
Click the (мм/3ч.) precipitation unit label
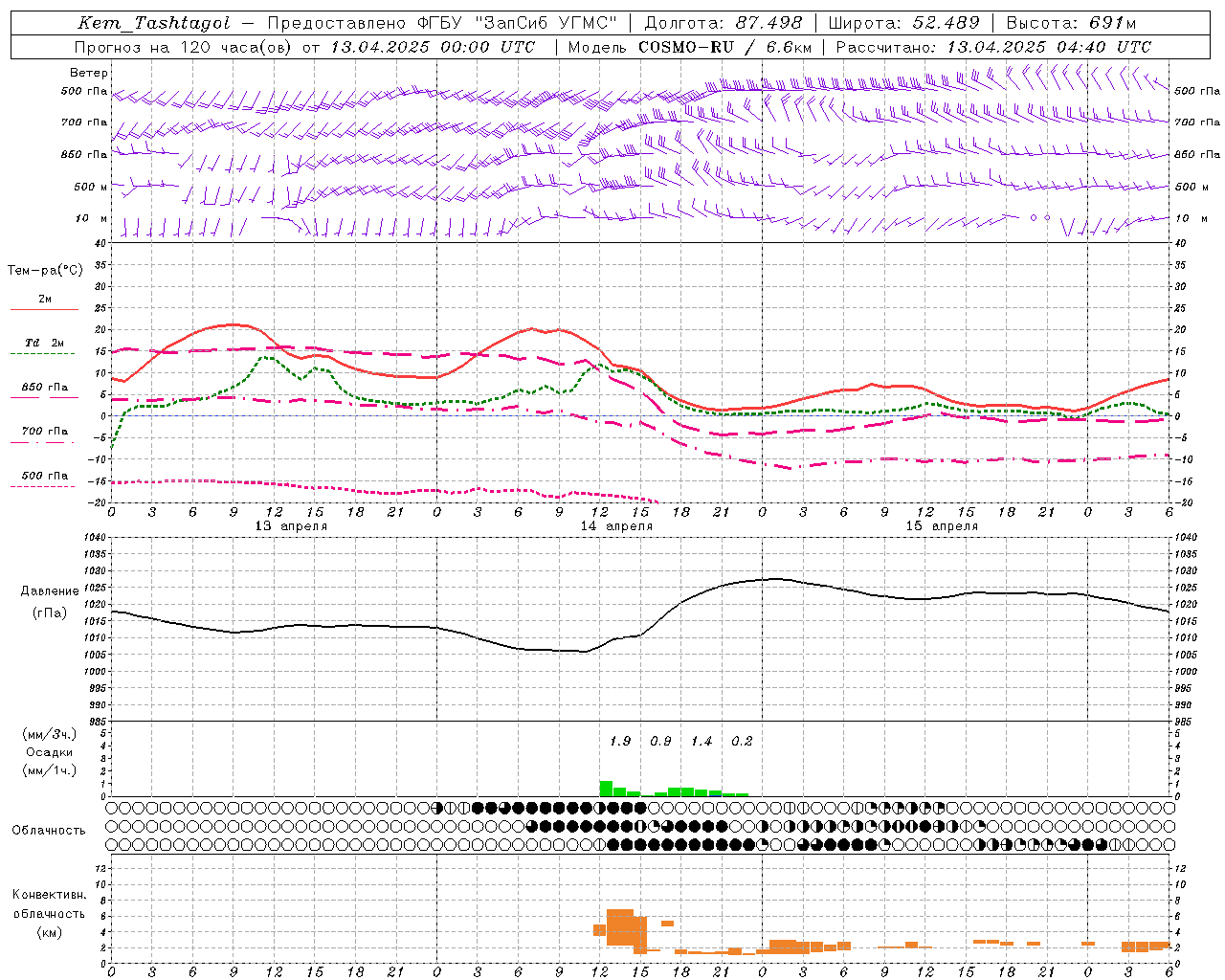pos(50,734)
